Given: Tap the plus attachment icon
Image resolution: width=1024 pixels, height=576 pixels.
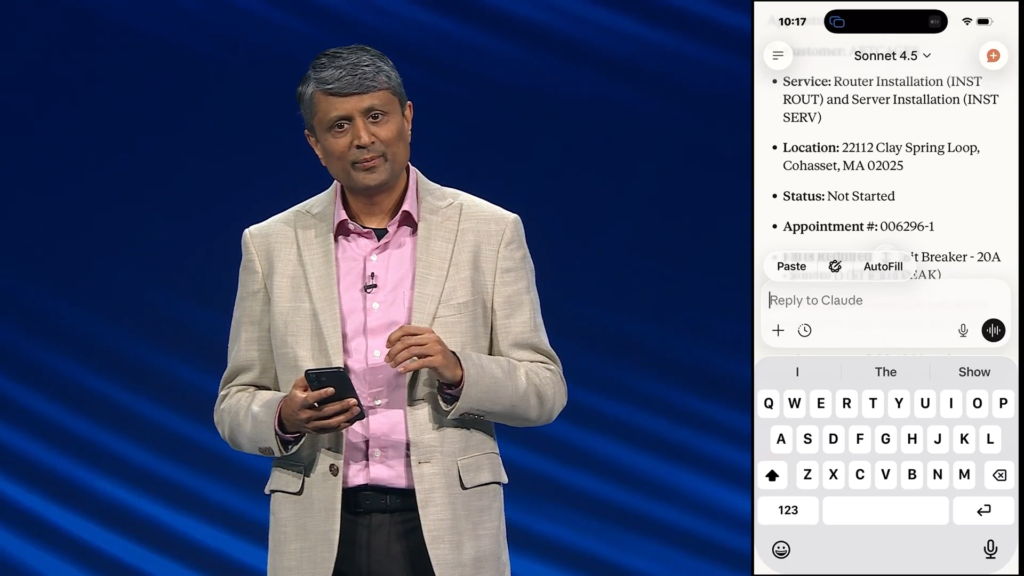Looking at the screenshot, I should coord(778,330).
